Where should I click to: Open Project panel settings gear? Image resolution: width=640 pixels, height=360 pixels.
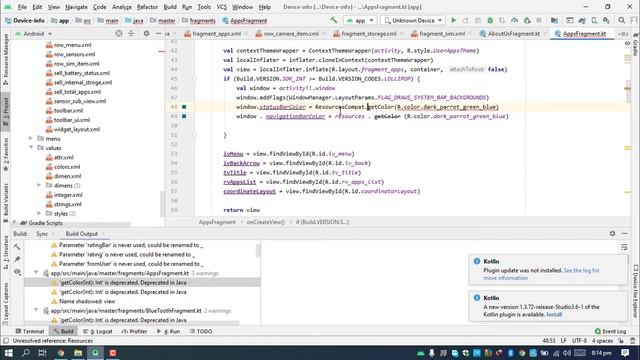(146, 33)
